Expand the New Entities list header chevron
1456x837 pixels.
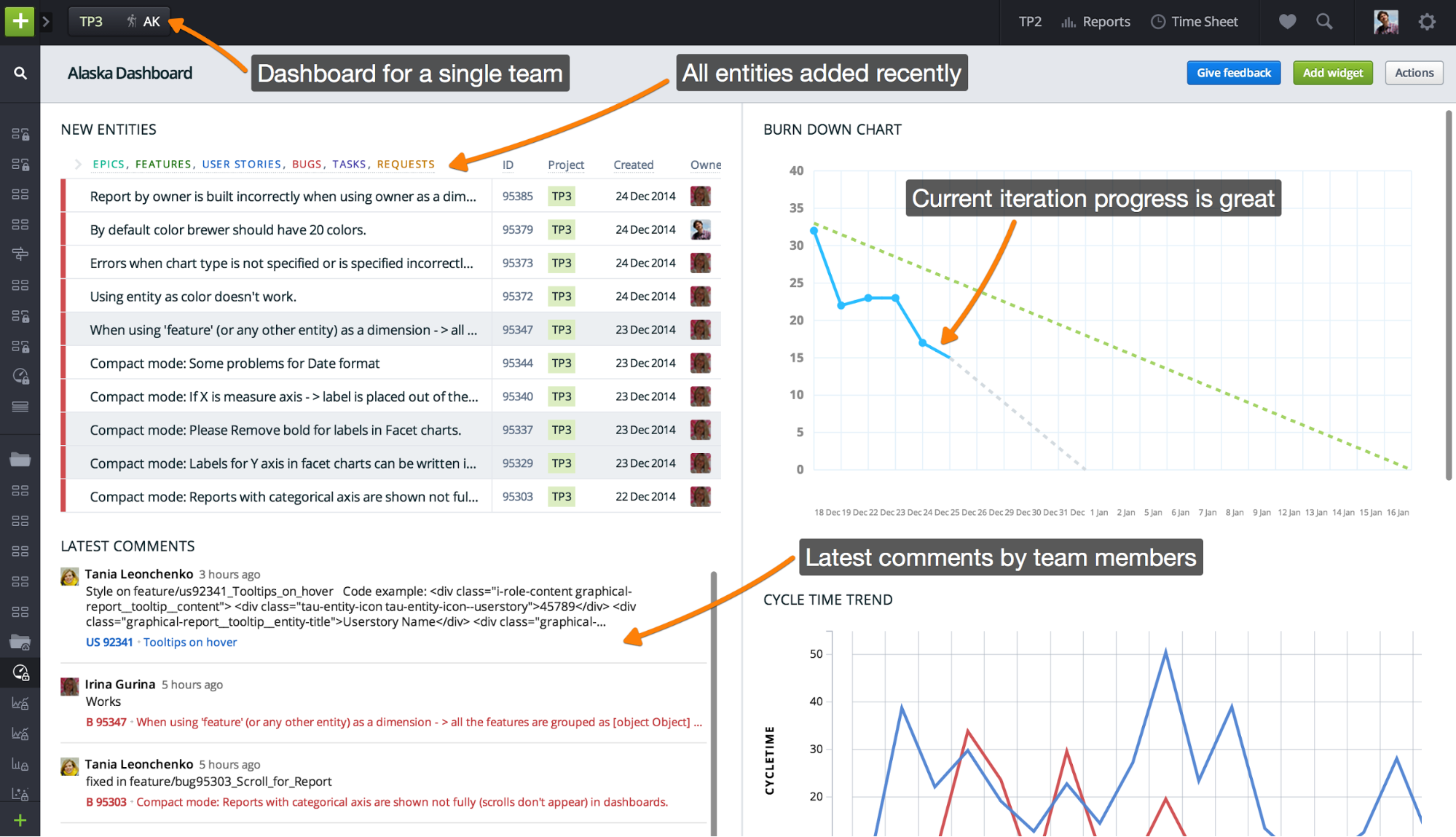(x=77, y=164)
